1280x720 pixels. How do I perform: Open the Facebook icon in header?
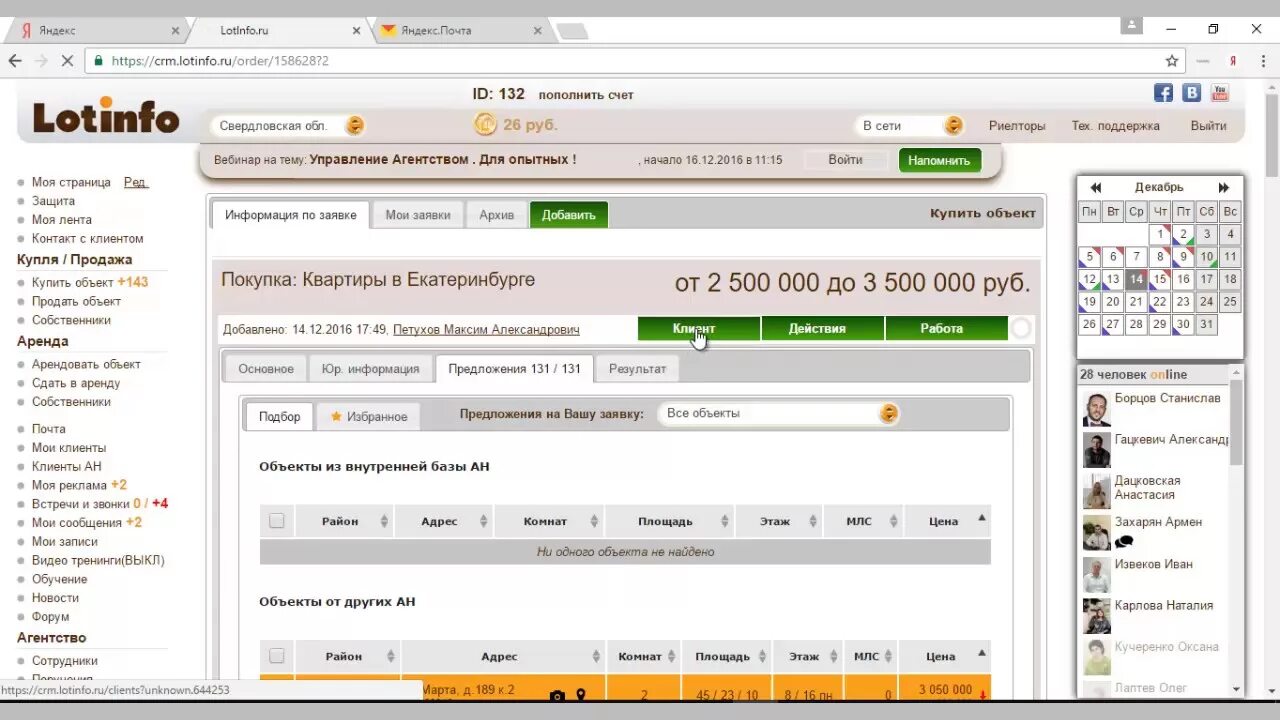pos(1163,93)
